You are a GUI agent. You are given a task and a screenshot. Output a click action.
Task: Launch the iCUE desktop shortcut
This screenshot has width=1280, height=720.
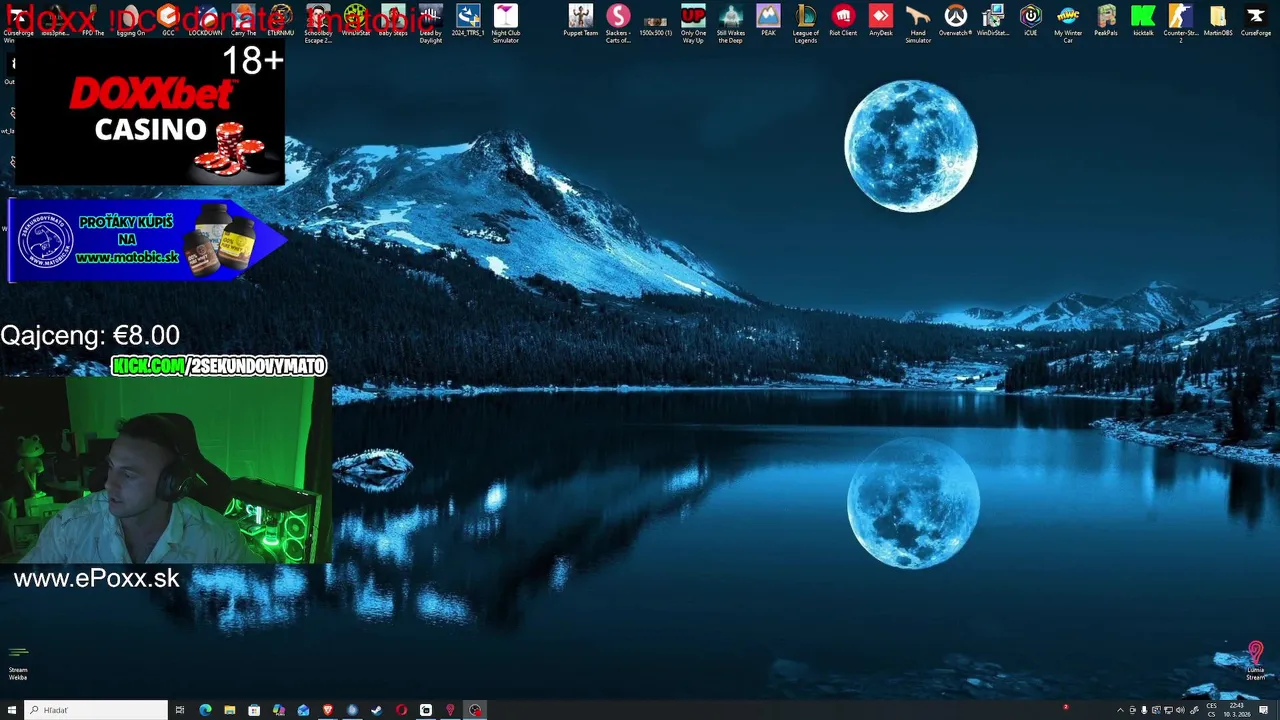coord(1031,20)
